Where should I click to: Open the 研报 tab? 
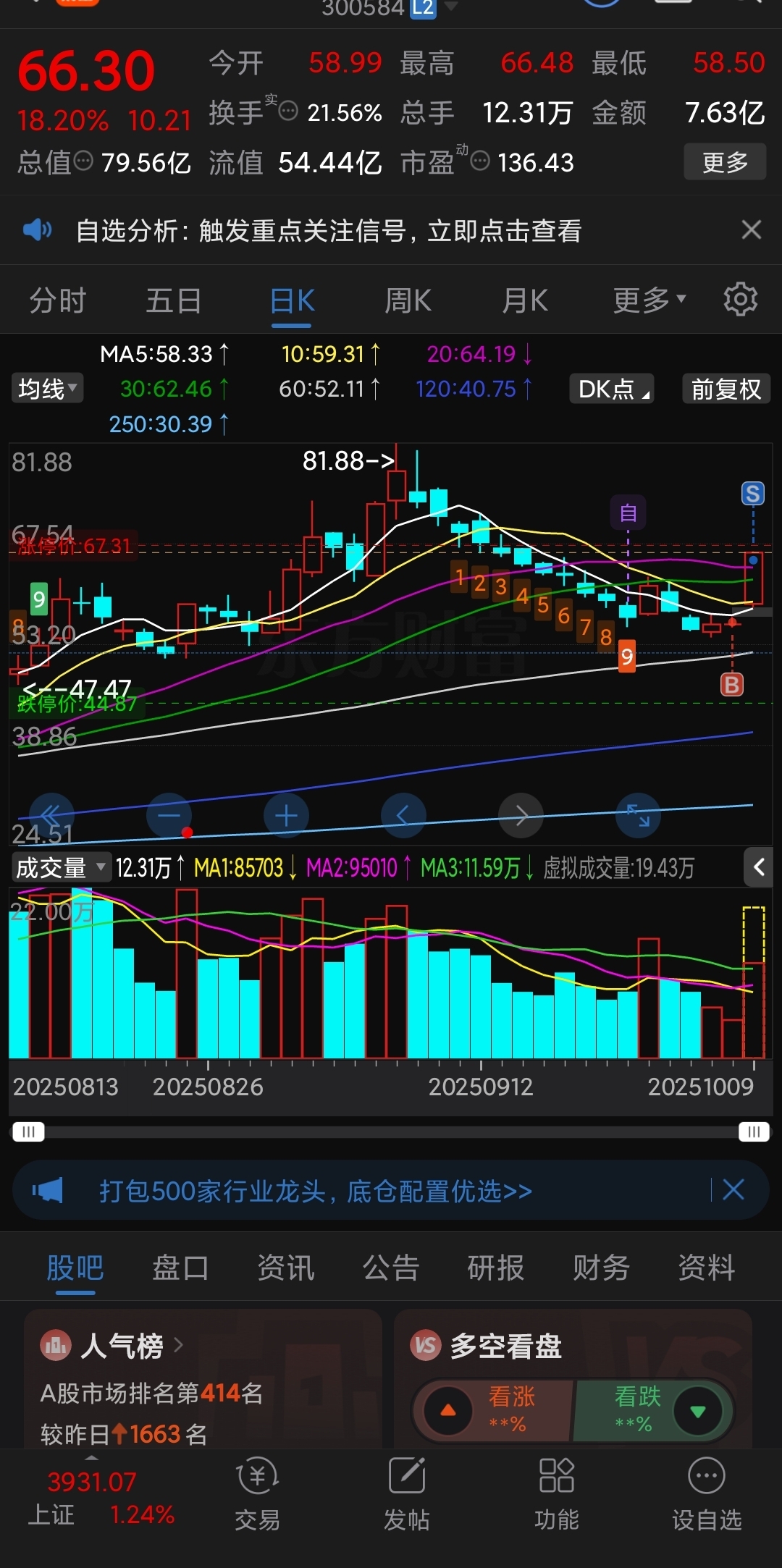(496, 1268)
